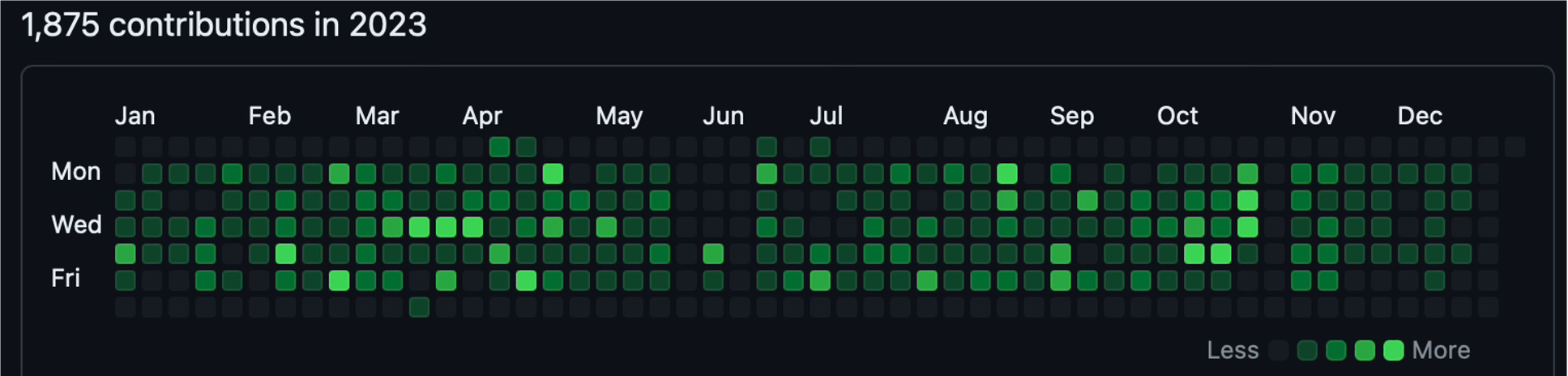Select the middle green legend swatch
Viewport: 1568px width, 376px height.
click(1336, 351)
